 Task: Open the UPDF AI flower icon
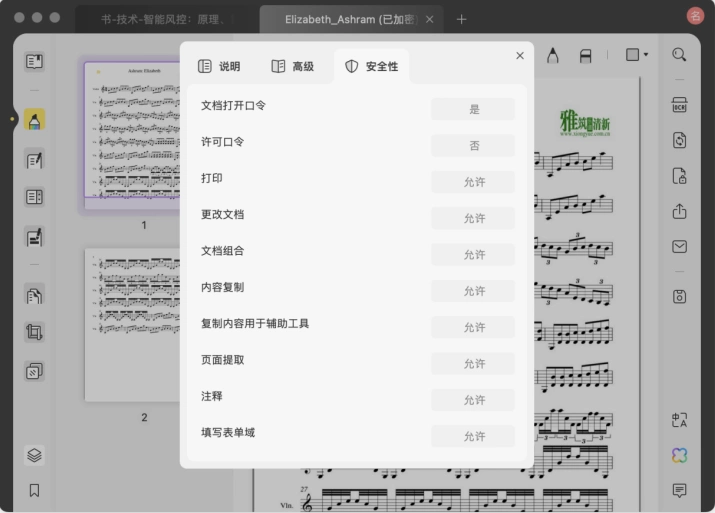tap(679, 455)
